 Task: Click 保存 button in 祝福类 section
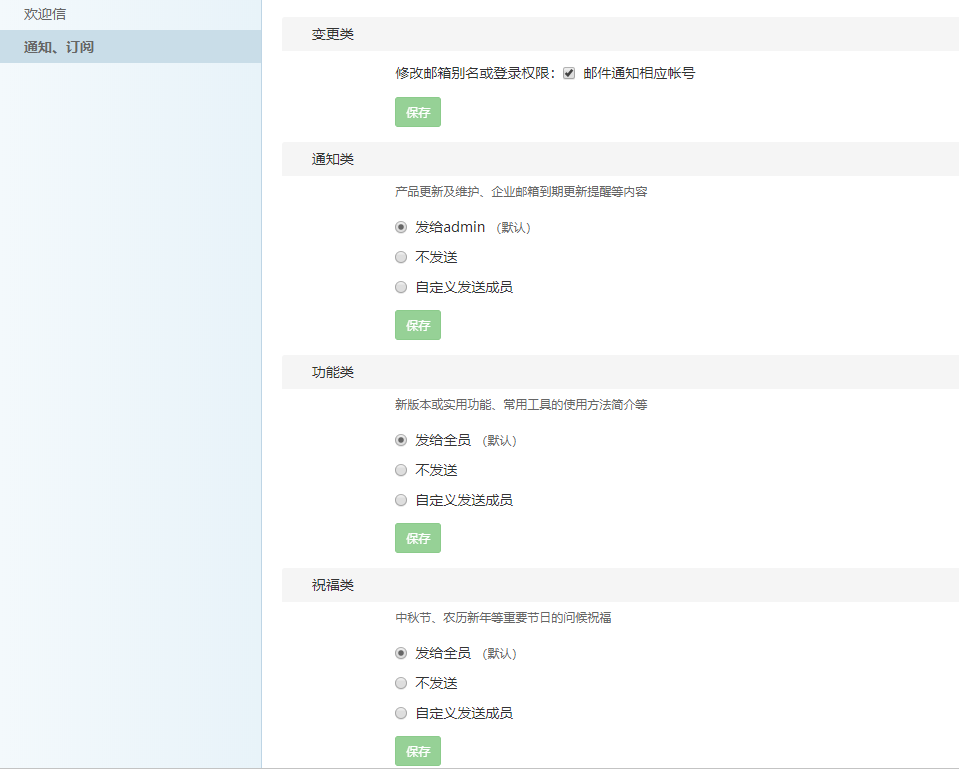click(417, 751)
